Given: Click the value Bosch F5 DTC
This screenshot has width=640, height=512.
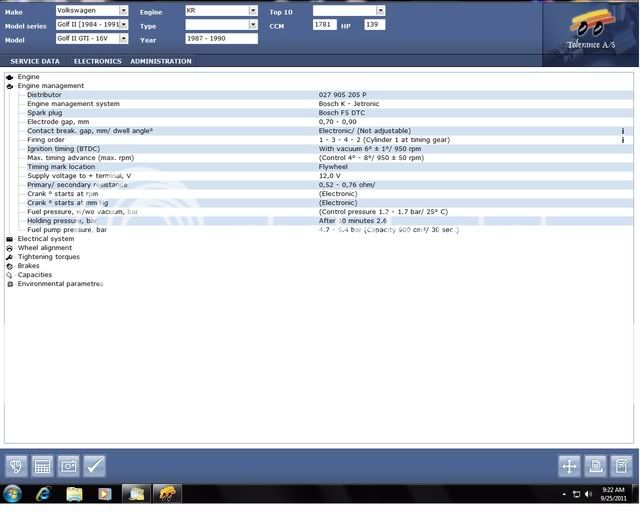Looking at the screenshot, I should coord(342,113).
